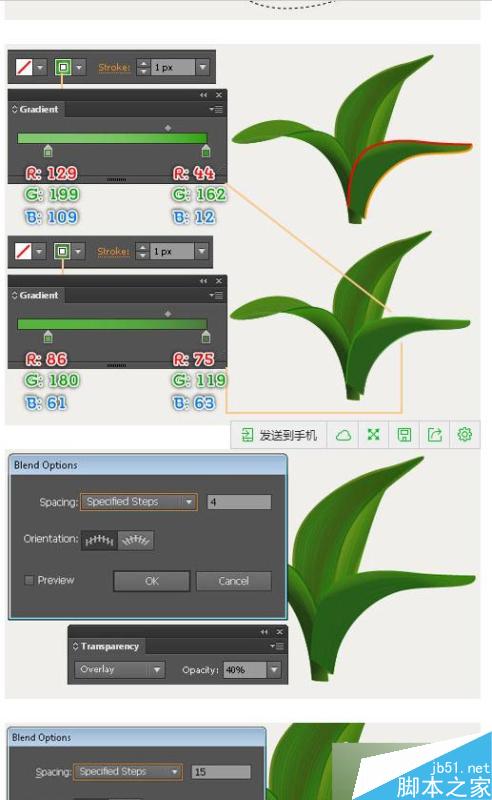Collapse the lower Gradient panel with double arrows
This screenshot has height=800, width=492.
[x=204, y=281]
